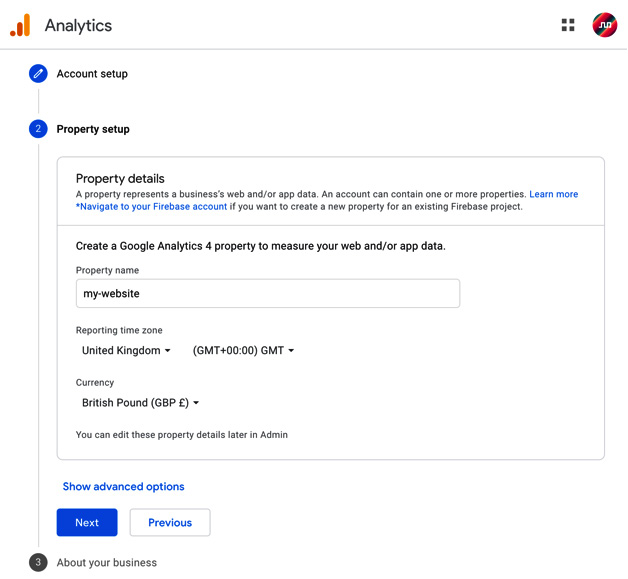Follow the Navigate to your Firebase account link
Viewport: 628px width, 579px height.
pyautogui.click(x=151, y=207)
